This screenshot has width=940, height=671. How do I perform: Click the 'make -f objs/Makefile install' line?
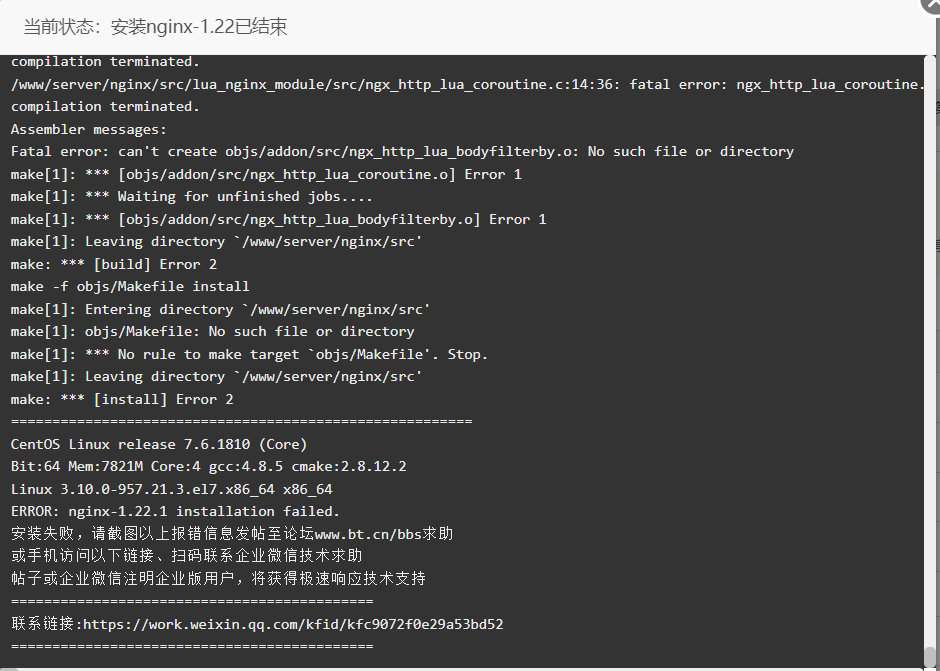coord(130,287)
